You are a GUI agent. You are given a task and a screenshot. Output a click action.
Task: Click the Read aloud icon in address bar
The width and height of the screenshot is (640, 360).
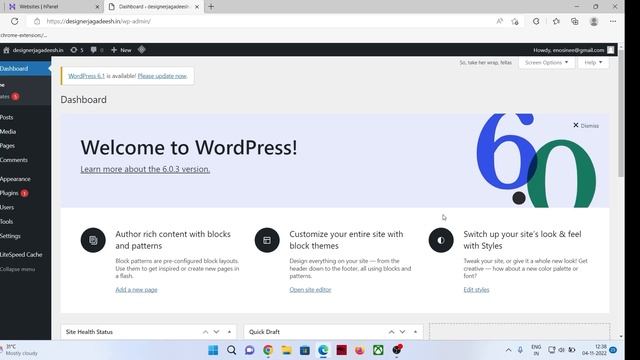500,21
